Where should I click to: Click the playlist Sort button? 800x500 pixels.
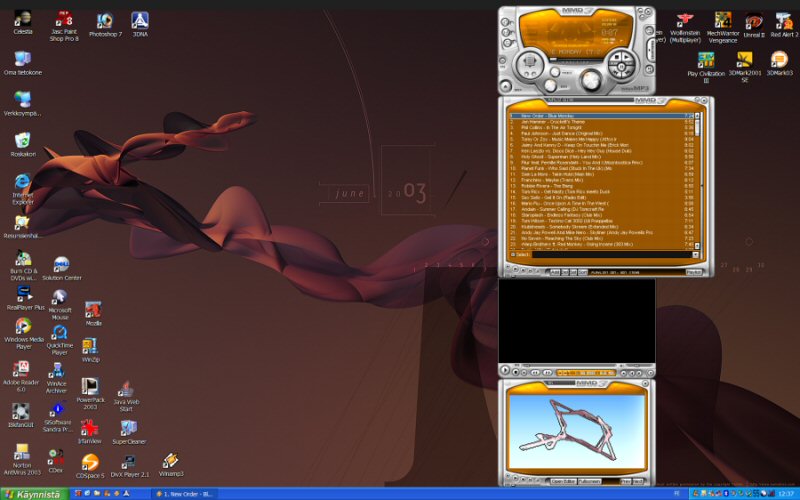click(x=582, y=271)
